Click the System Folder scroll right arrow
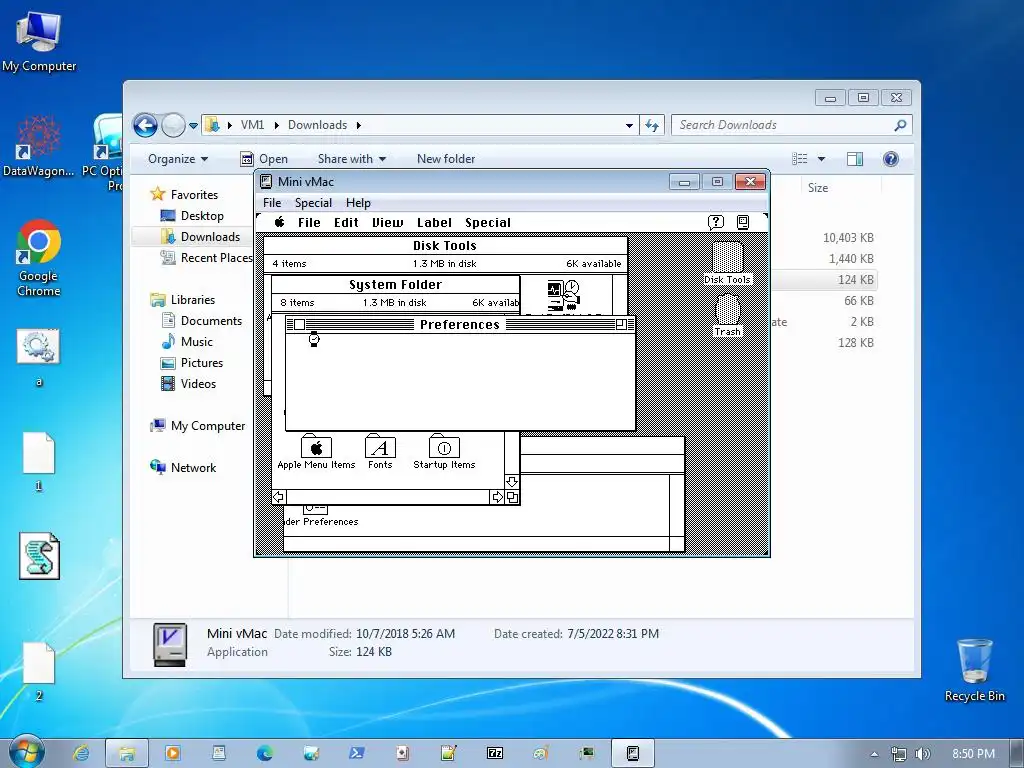 (498, 498)
